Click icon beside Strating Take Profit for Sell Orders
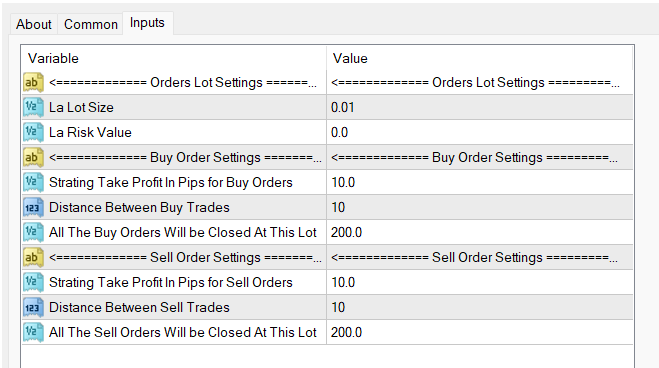 click(x=33, y=282)
